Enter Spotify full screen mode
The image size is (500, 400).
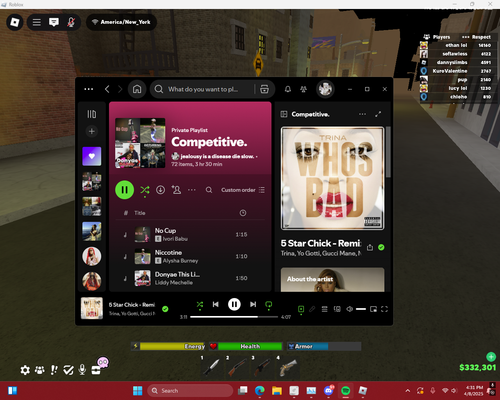tap(384, 309)
